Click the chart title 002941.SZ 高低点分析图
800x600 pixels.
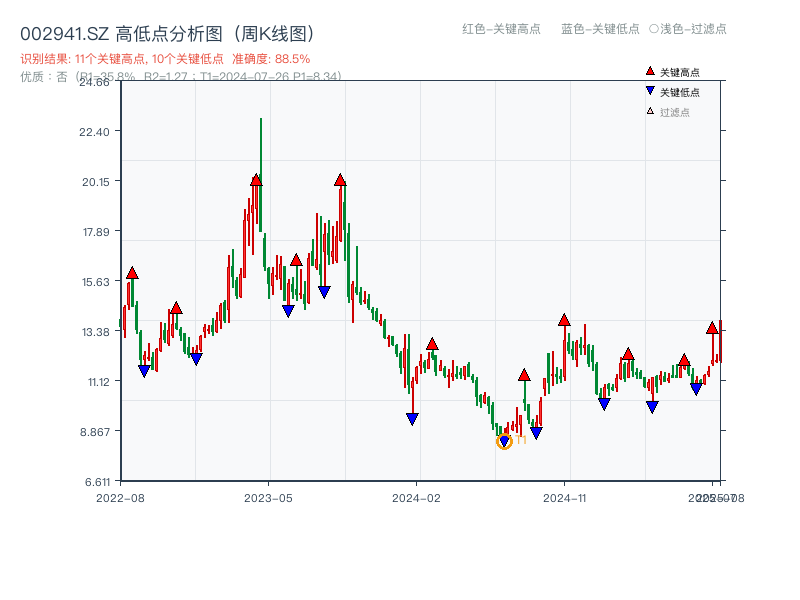coord(122,31)
